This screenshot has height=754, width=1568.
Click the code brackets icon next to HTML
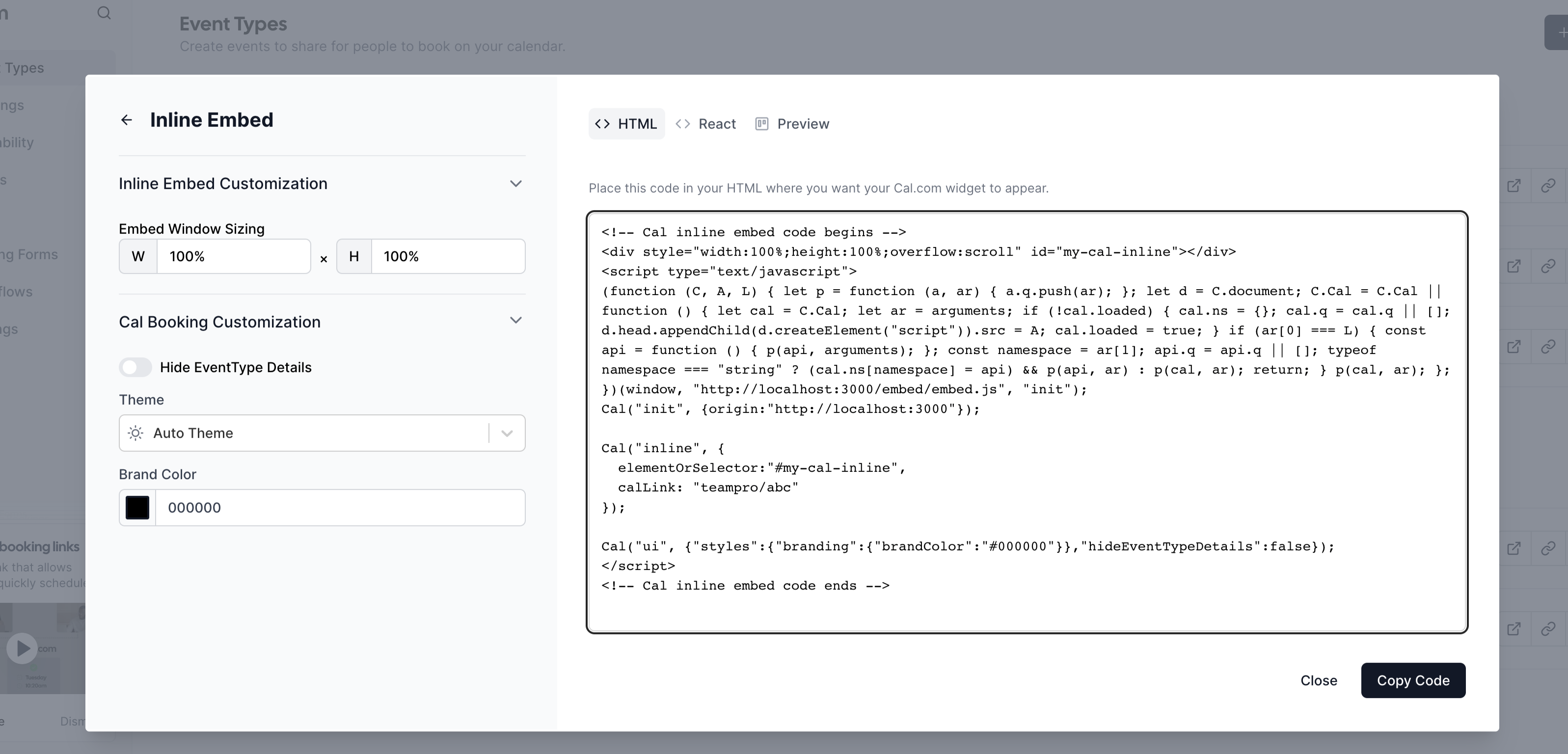[603, 124]
